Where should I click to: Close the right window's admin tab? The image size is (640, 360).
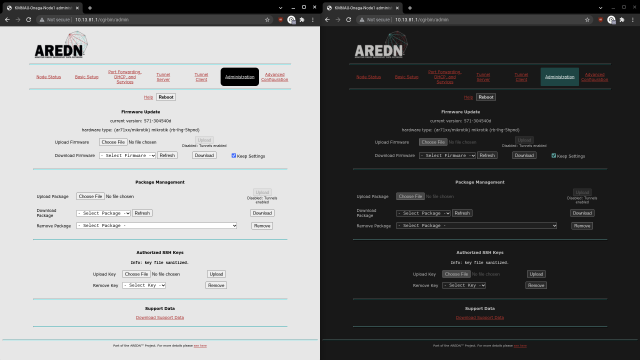pos(397,8)
